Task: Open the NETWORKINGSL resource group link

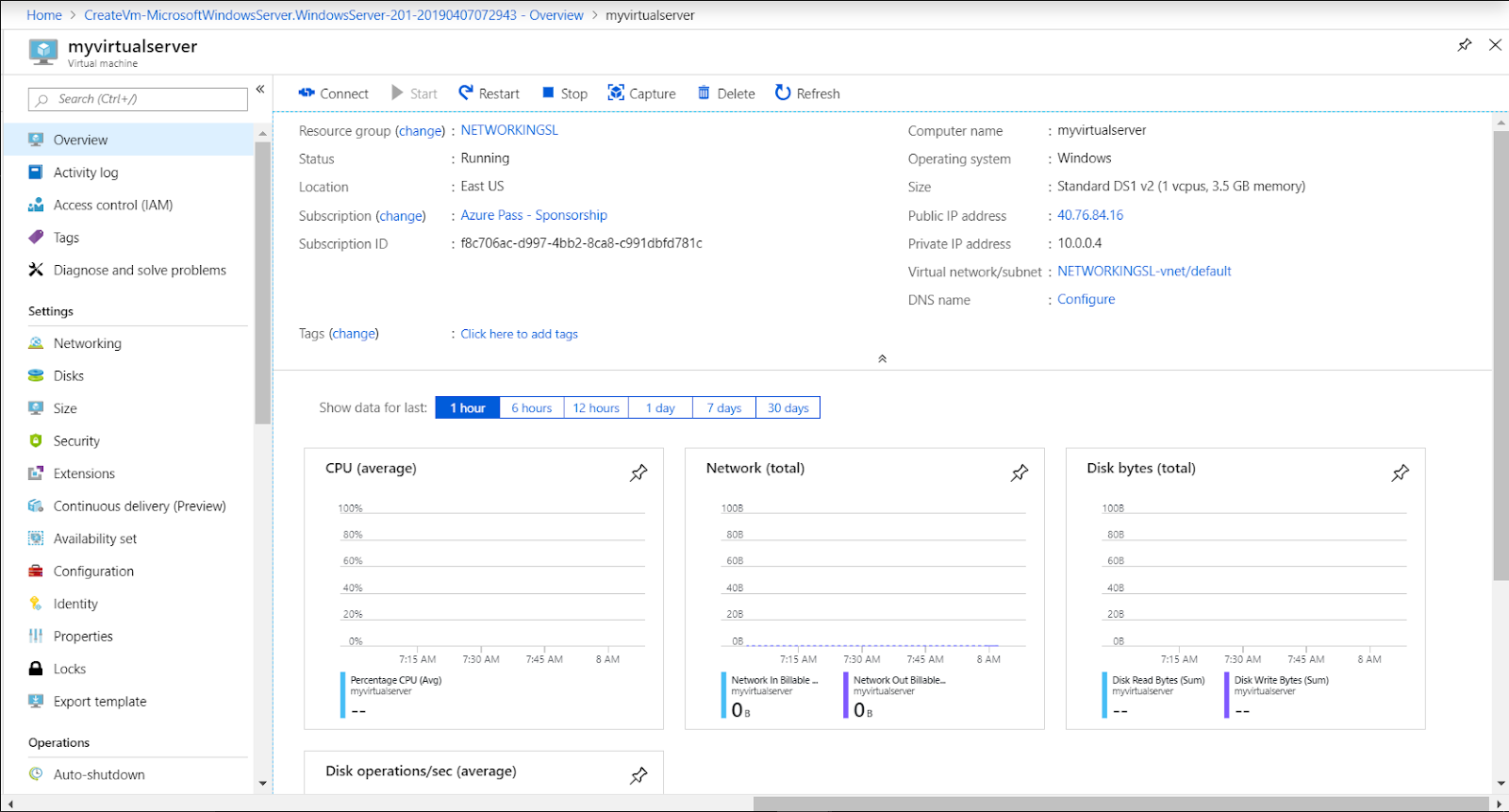Action: 509,130
